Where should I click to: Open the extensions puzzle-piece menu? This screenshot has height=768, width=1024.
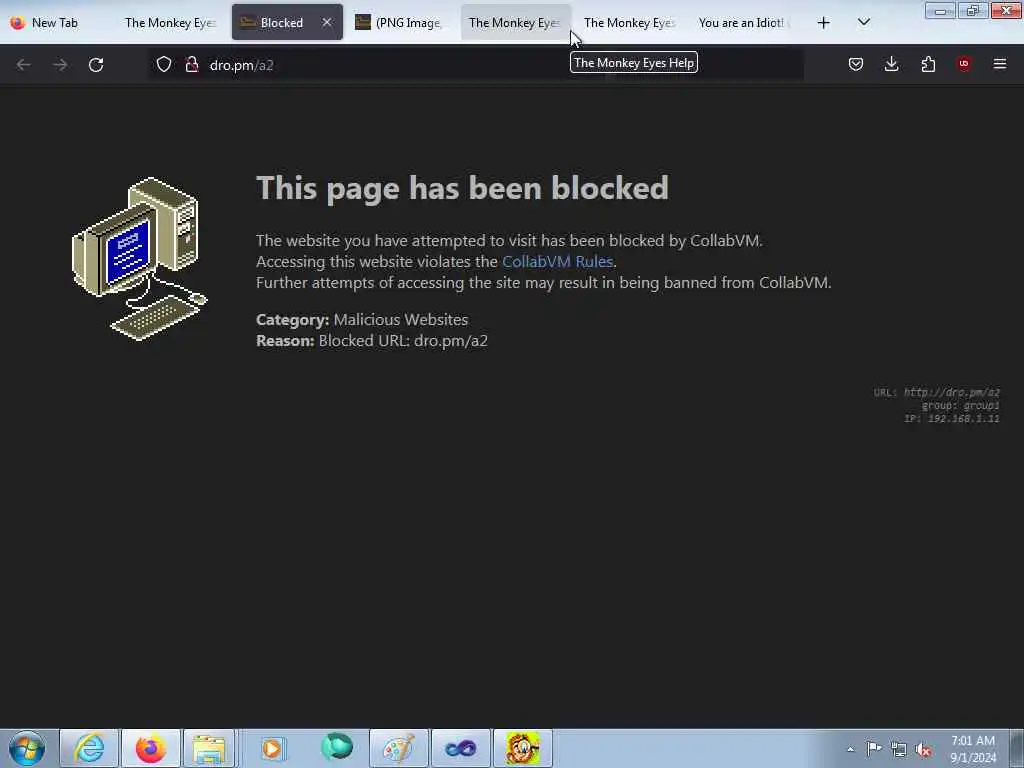coord(928,64)
